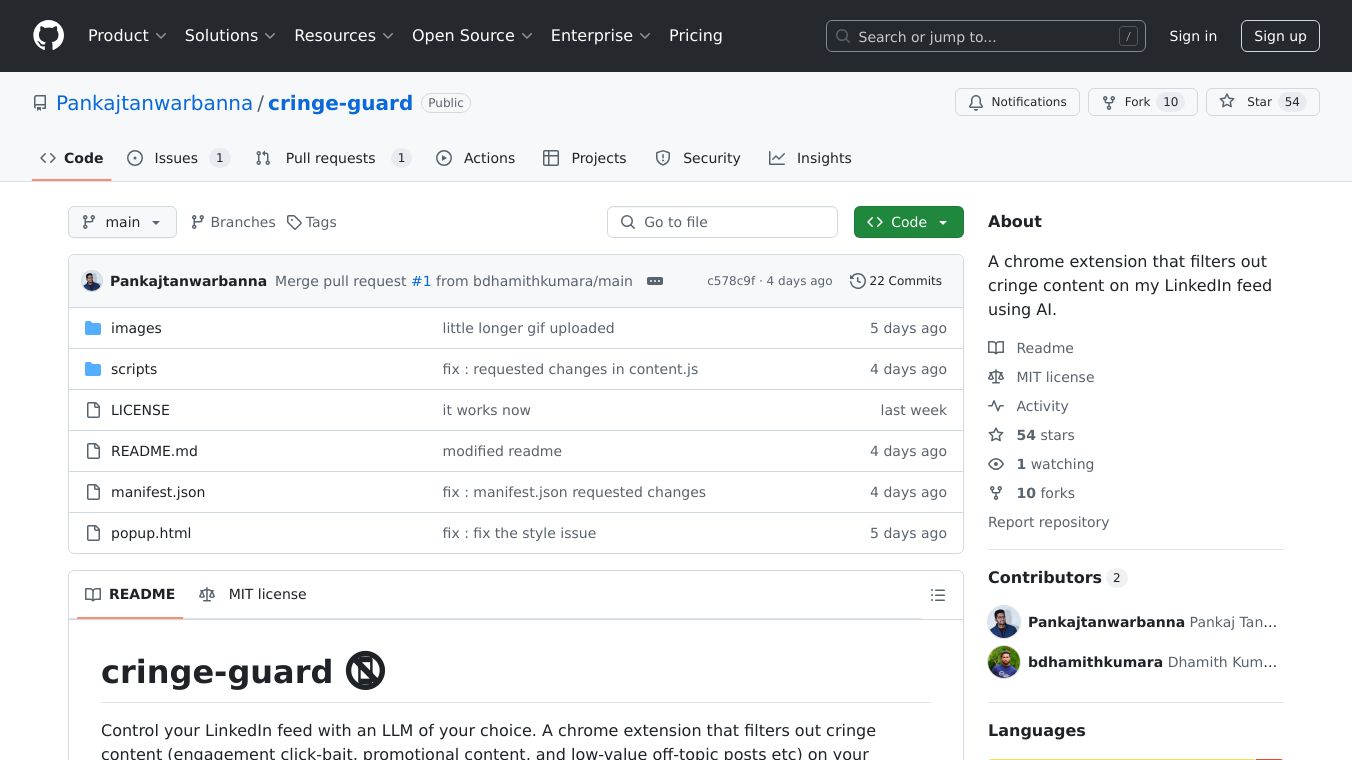This screenshot has height=760, width=1352.
Task: Switch to the Issues tab
Action: coord(176,158)
